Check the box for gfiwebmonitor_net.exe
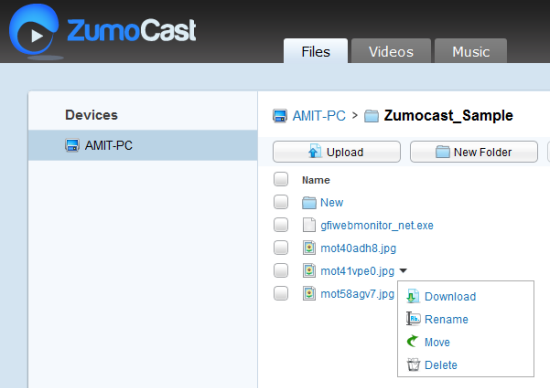 tap(281, 225)
